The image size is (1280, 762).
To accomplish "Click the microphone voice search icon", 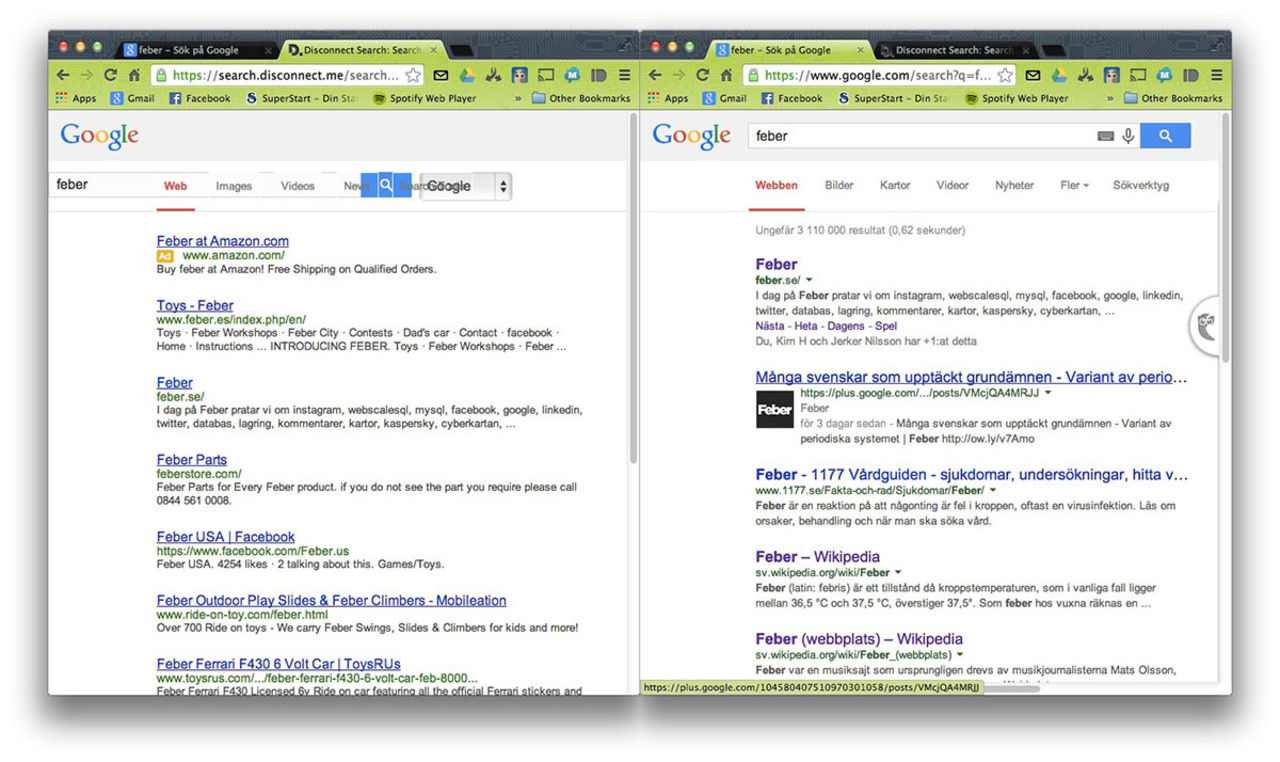I will click(1128, 136).
